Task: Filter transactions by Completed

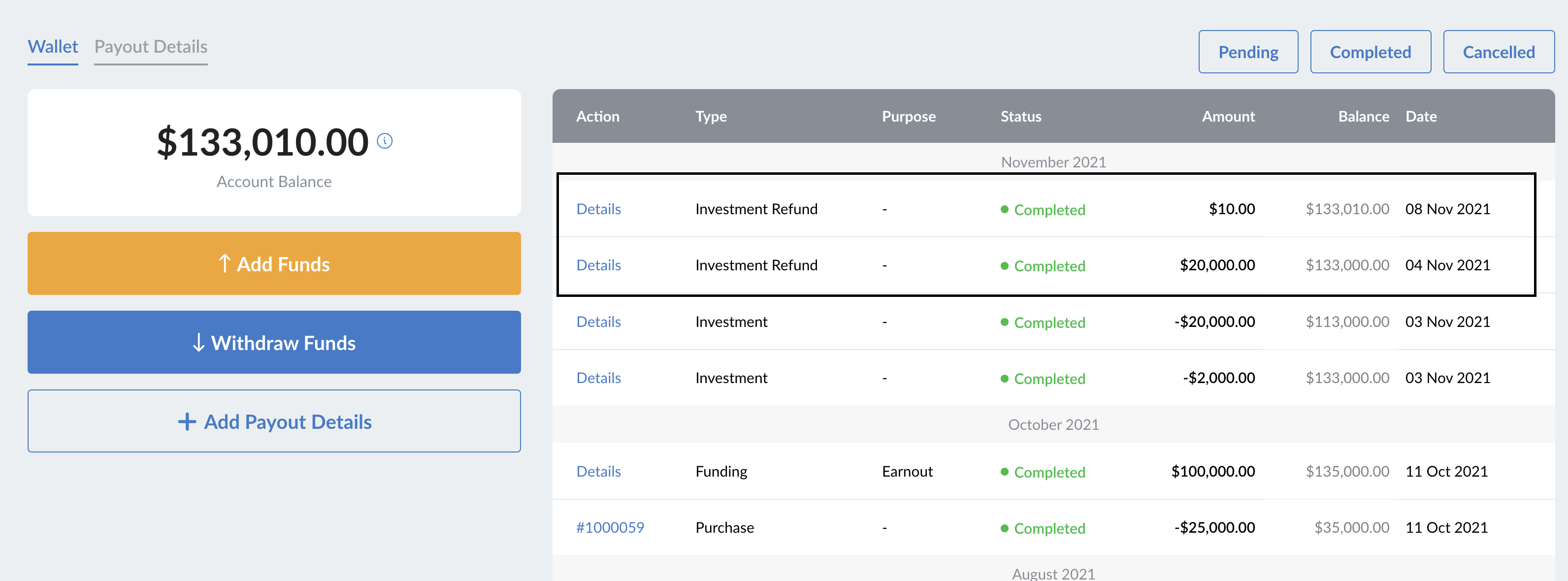Action: [1370, 52]
